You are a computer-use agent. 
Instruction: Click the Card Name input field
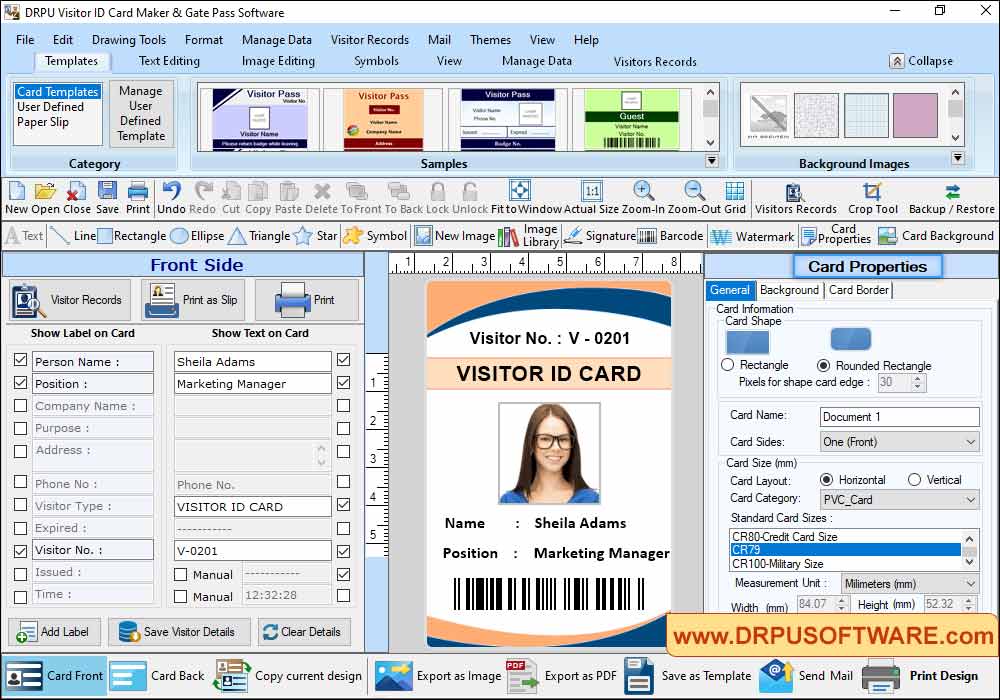(x=899, y=417)
